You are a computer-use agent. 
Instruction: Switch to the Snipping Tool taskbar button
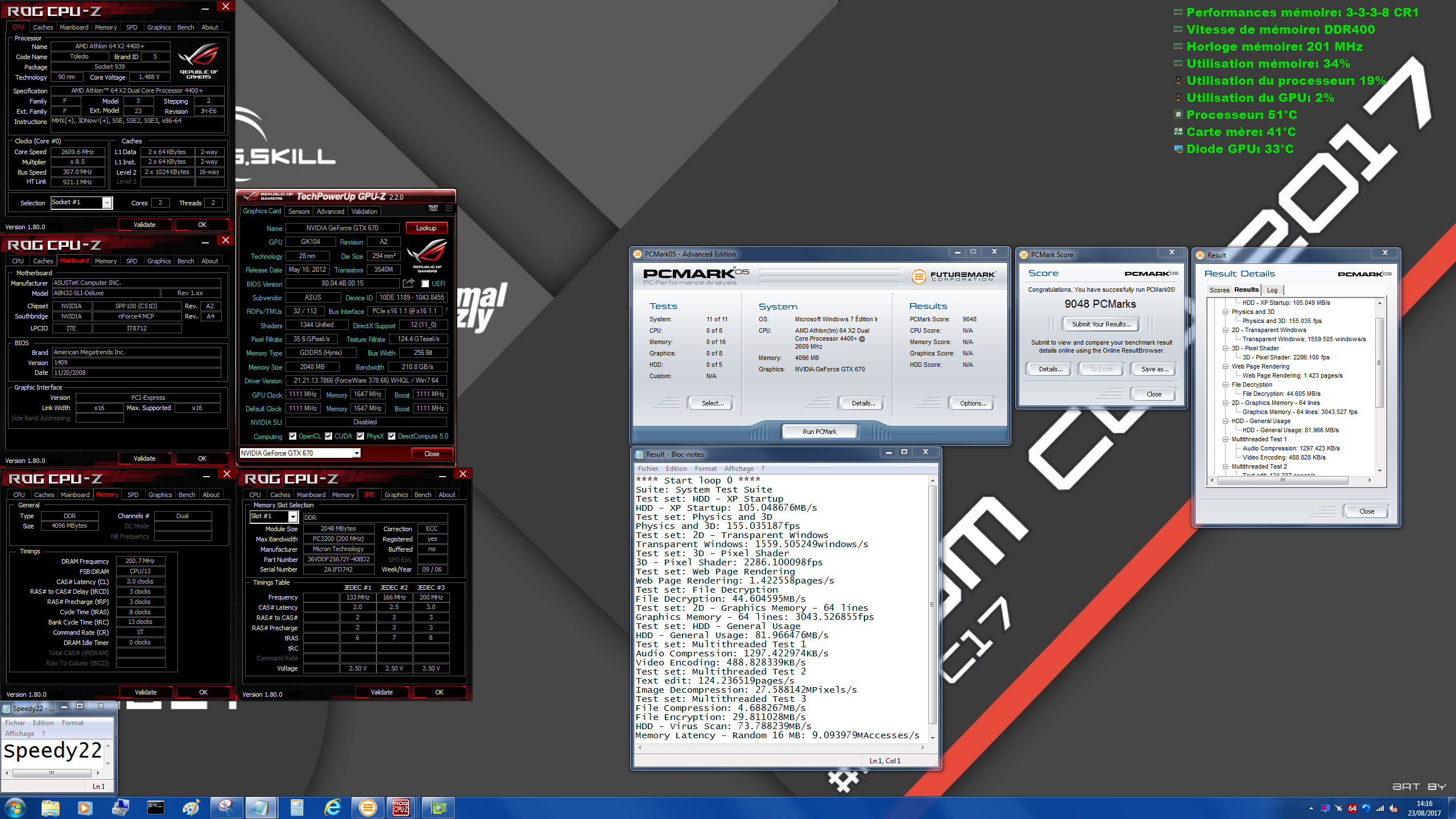[226, 807]
